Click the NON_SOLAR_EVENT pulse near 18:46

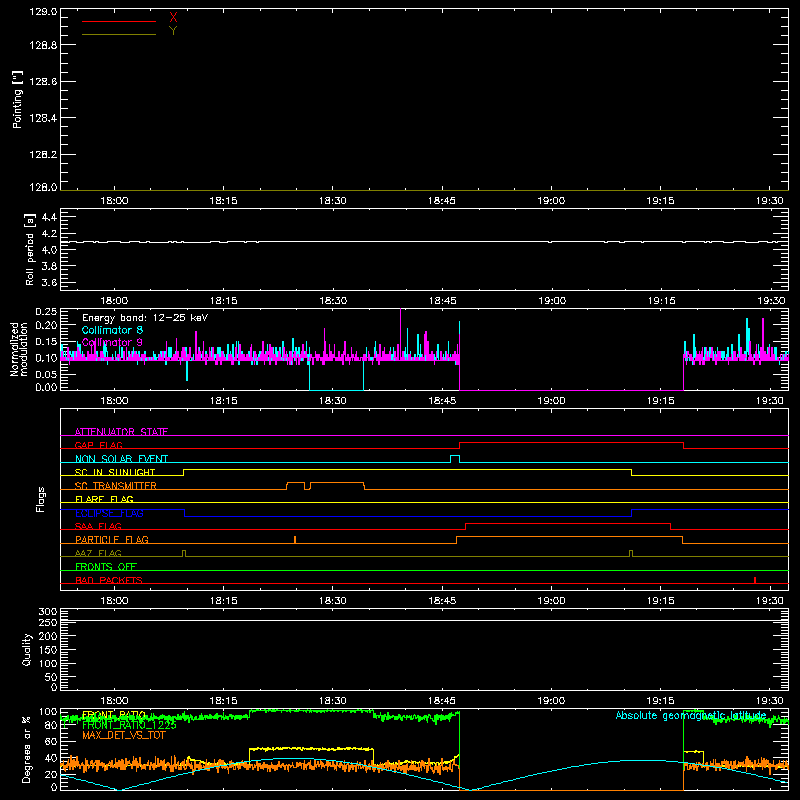coord(455,459)
